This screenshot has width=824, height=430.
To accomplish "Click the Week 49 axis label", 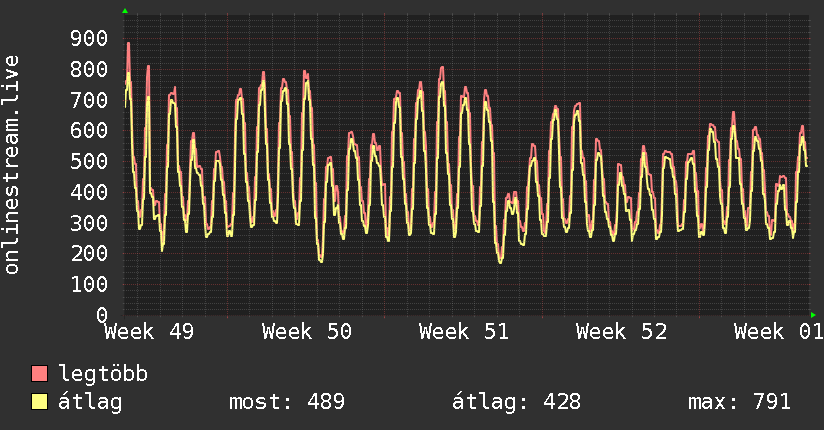I will pos(149,332).
